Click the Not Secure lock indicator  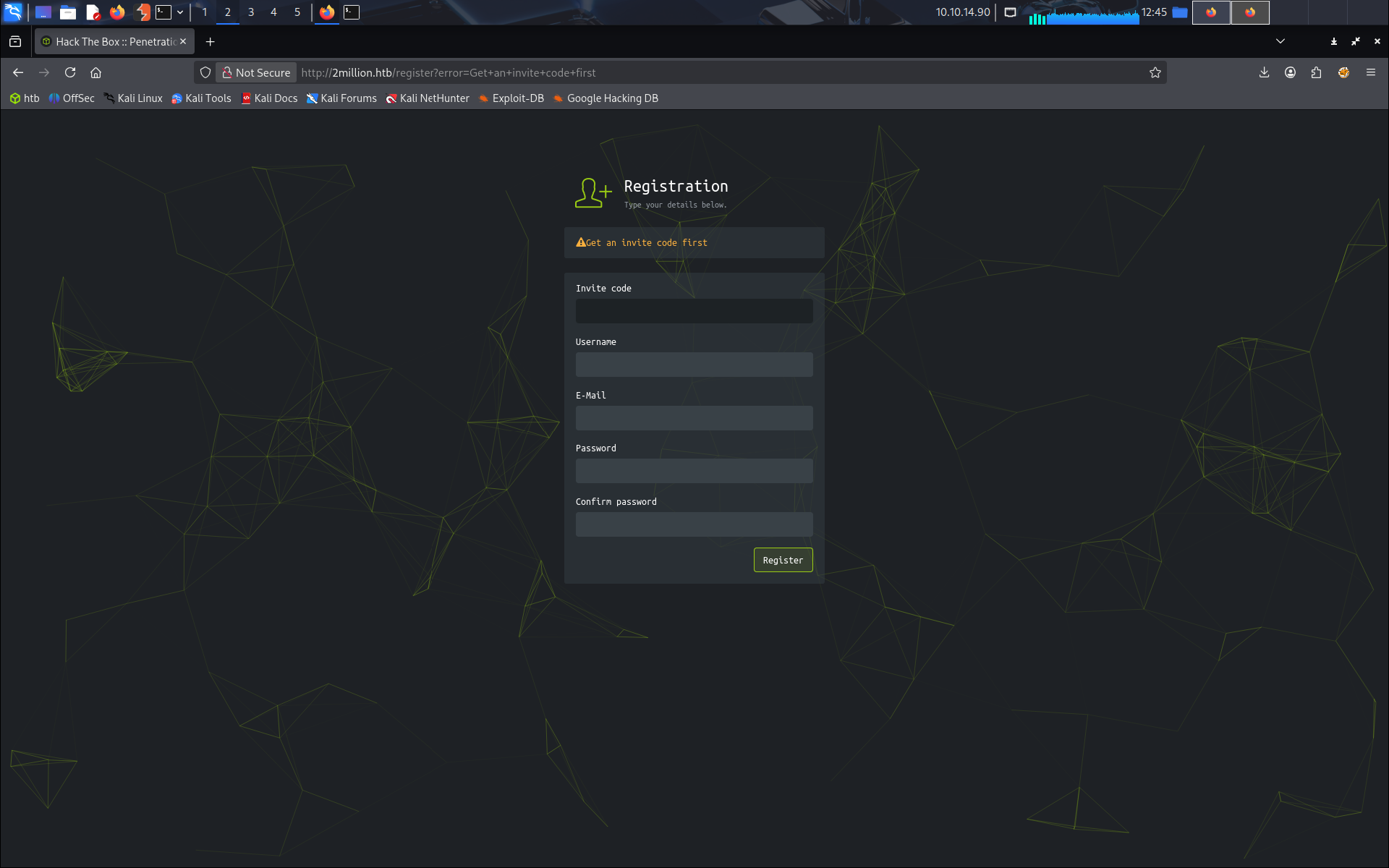(x=257, y=72)
